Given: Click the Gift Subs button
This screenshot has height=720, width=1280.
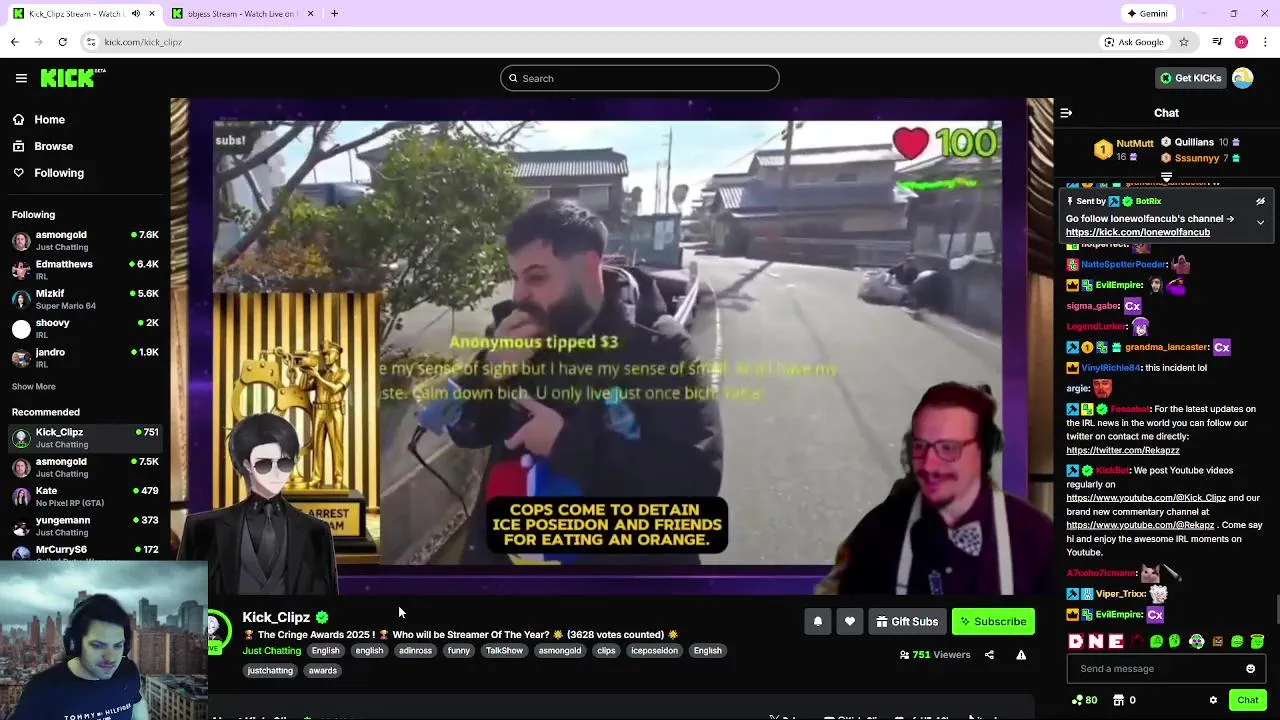Looking at the screenshot, I should tap(907, 622).
